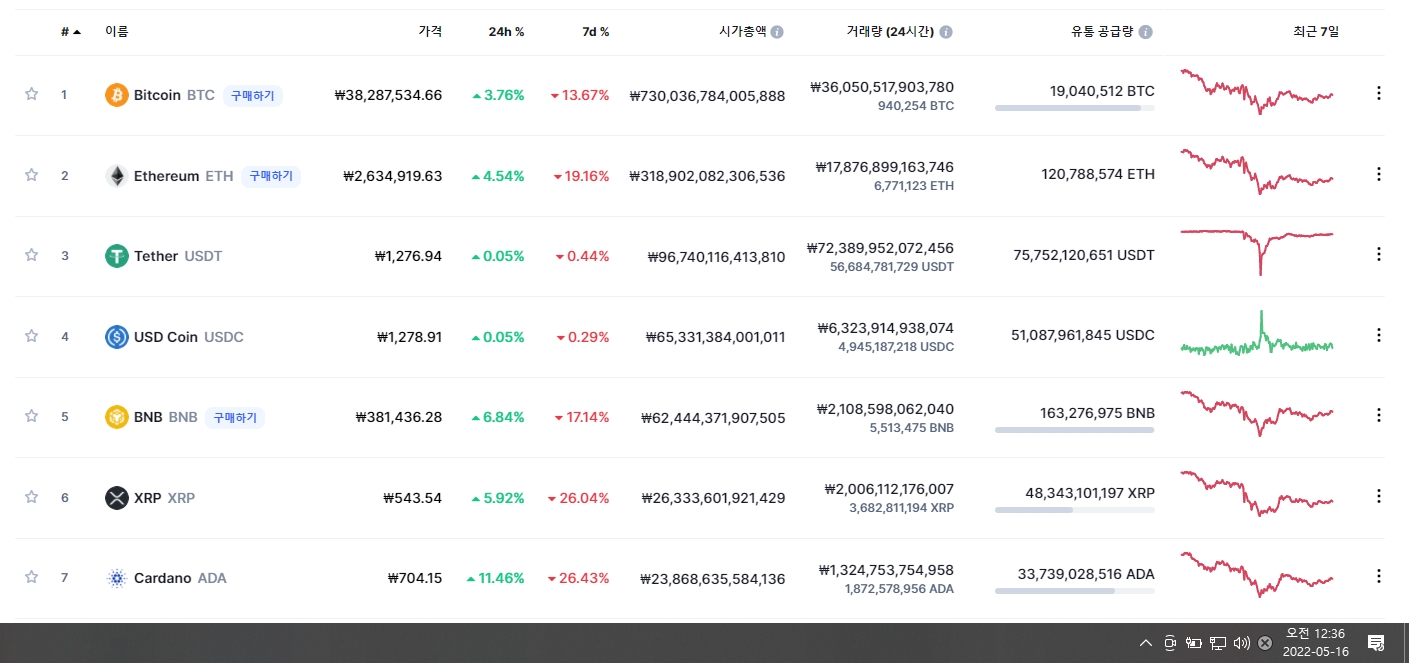Open more options for BNB row

coord(1379,415)
